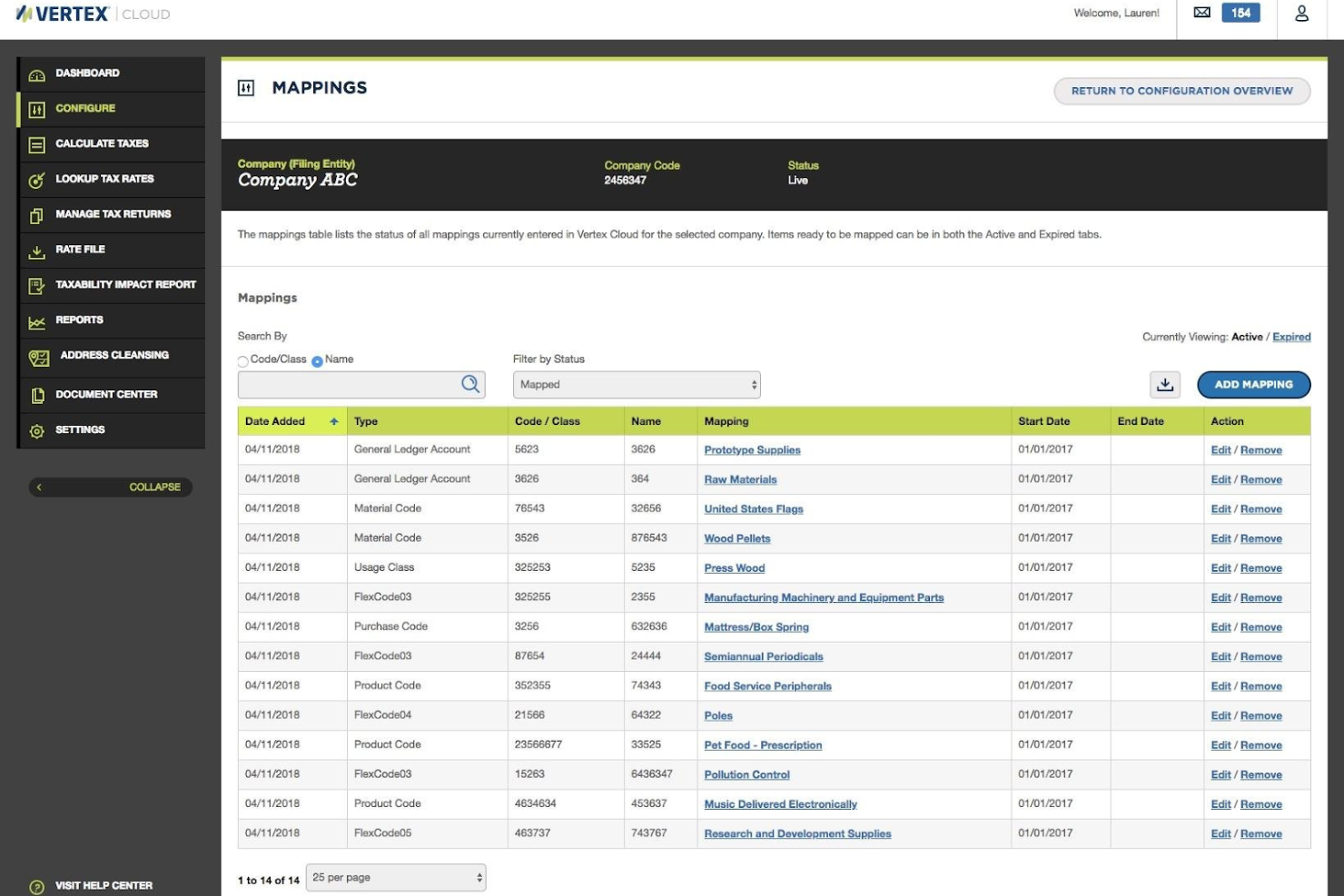The height and width of the screenshot is (896, 1344).
Task: Open the Settings menu item
Action: pos(81,429)
